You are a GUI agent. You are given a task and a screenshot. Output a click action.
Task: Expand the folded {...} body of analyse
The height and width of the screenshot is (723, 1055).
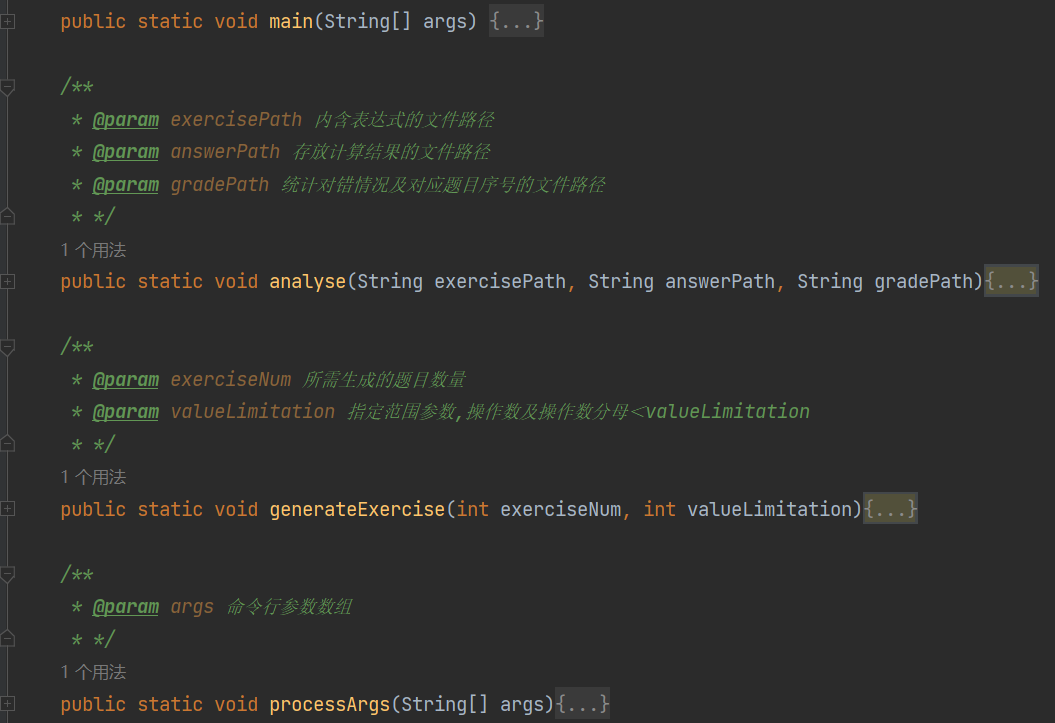[x=1012, y=282]
